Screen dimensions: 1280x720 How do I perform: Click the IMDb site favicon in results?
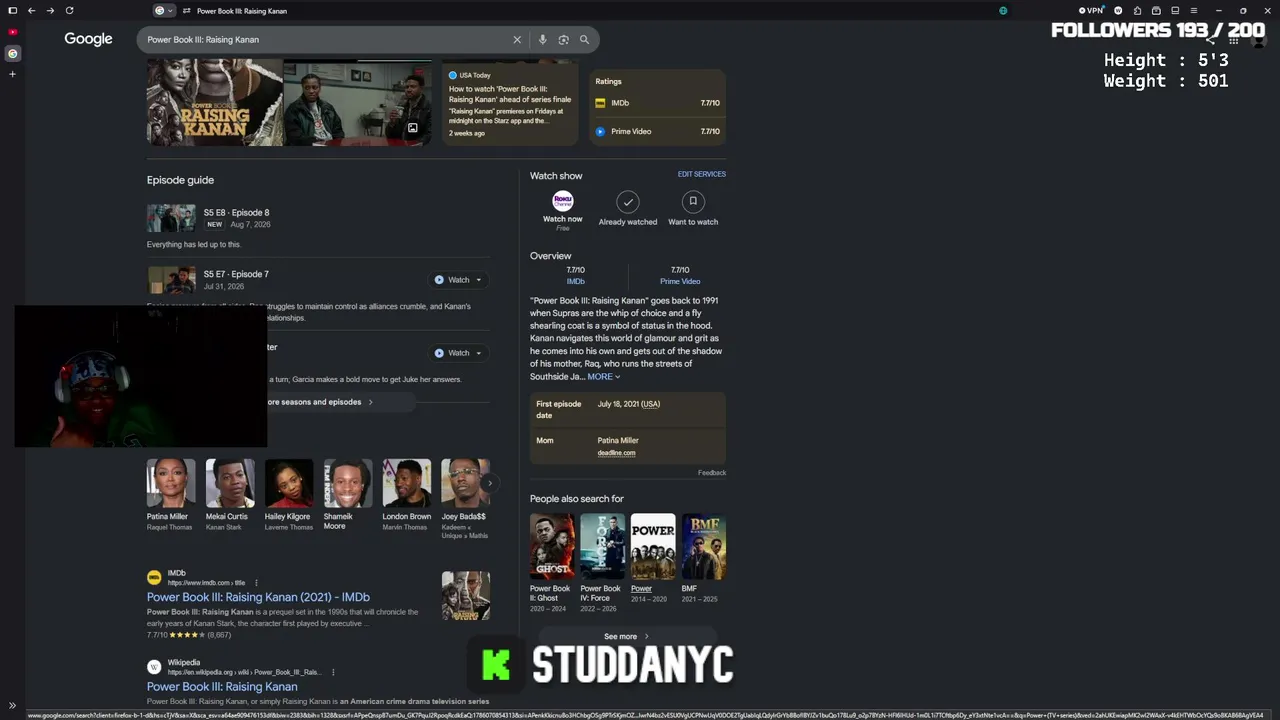click(x=154, y=577)
